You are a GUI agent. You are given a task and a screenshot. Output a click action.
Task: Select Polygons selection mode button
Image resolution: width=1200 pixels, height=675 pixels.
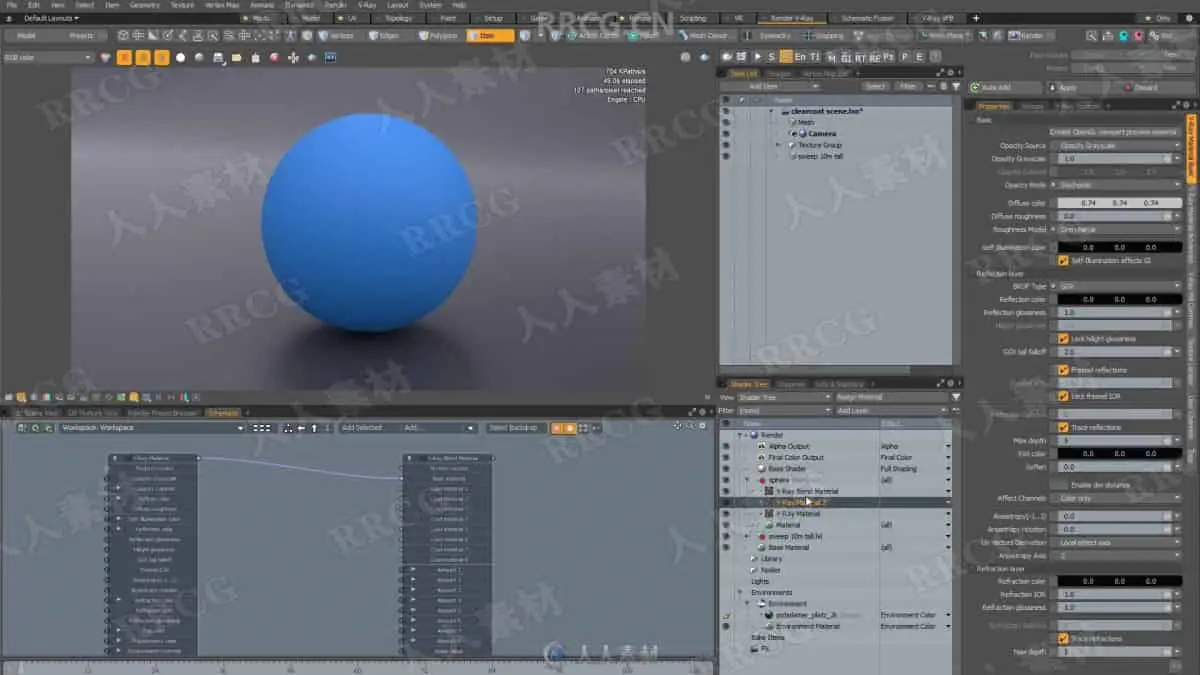tap(438, 35)
